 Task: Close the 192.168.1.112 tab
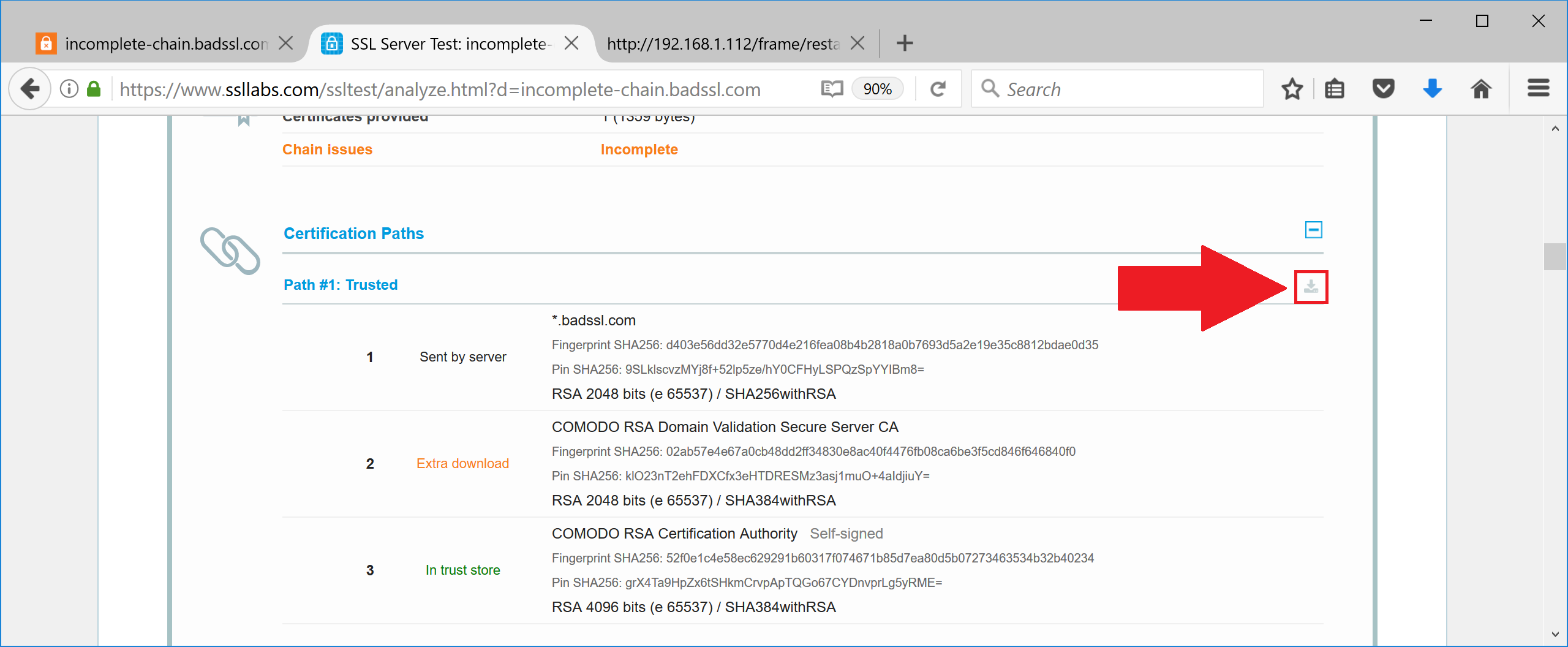point(858,43)
